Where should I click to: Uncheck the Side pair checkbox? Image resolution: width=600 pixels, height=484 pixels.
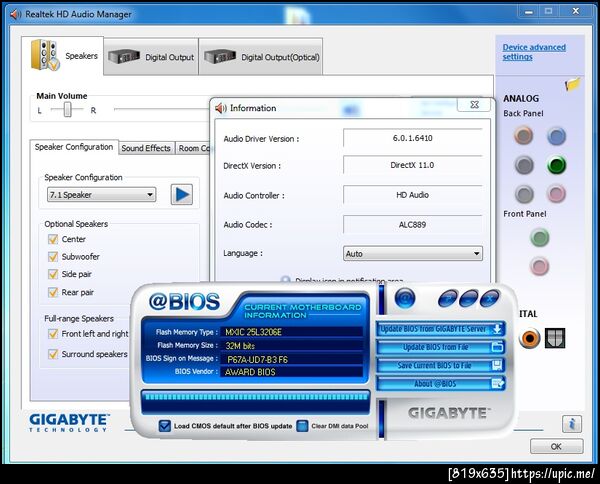(53, 274)
